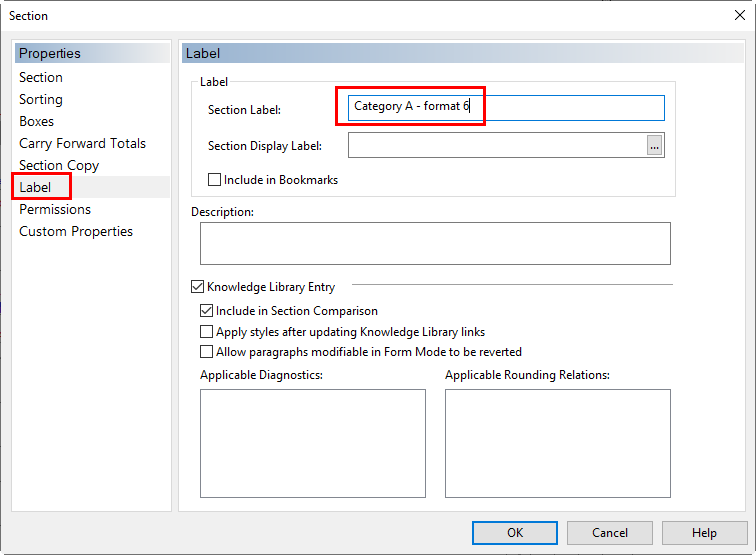
Task: Open Carry Forward Totals properties
Action: [82, 143]
